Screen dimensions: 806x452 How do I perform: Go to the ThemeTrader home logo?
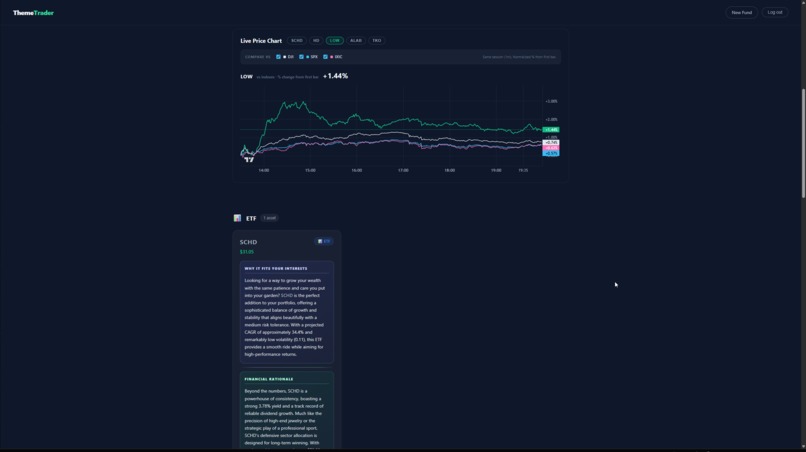33,12
